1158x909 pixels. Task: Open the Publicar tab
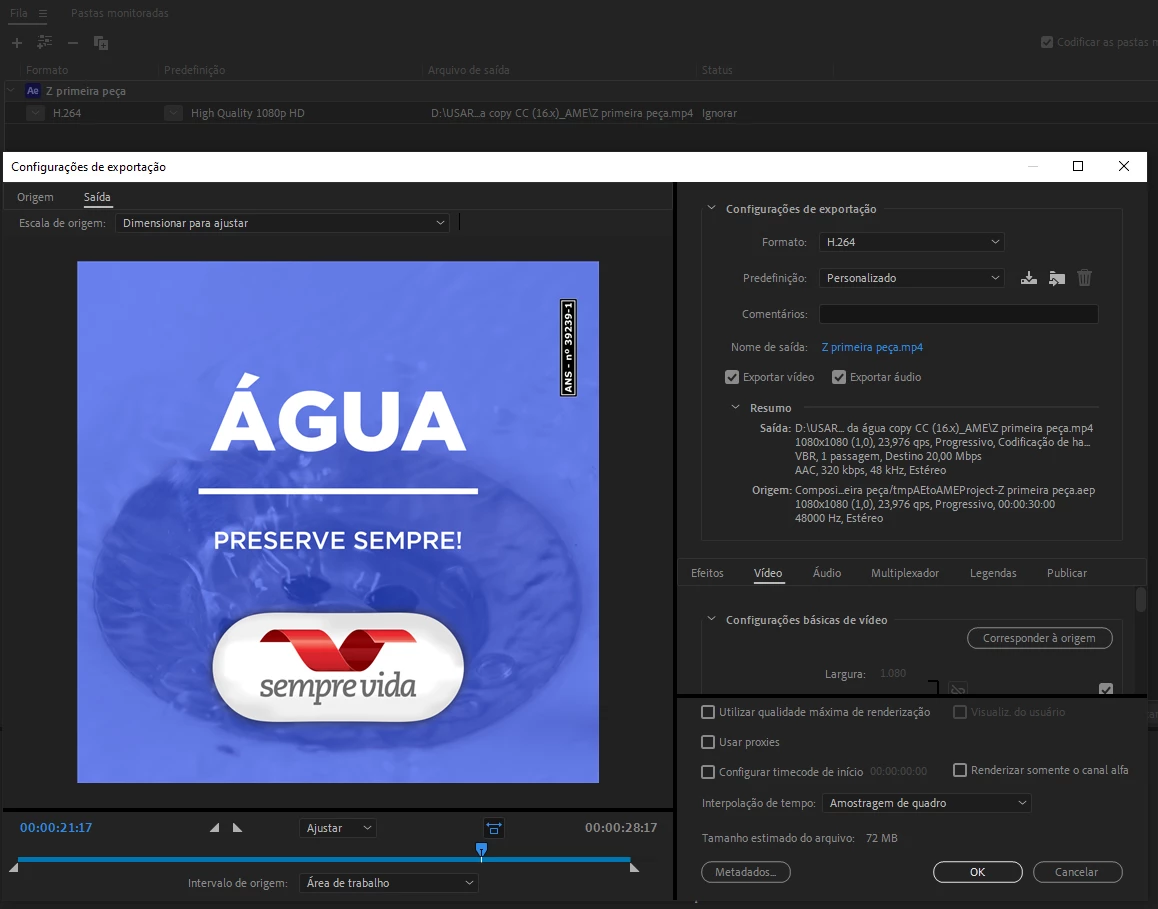pos(1066,573)
